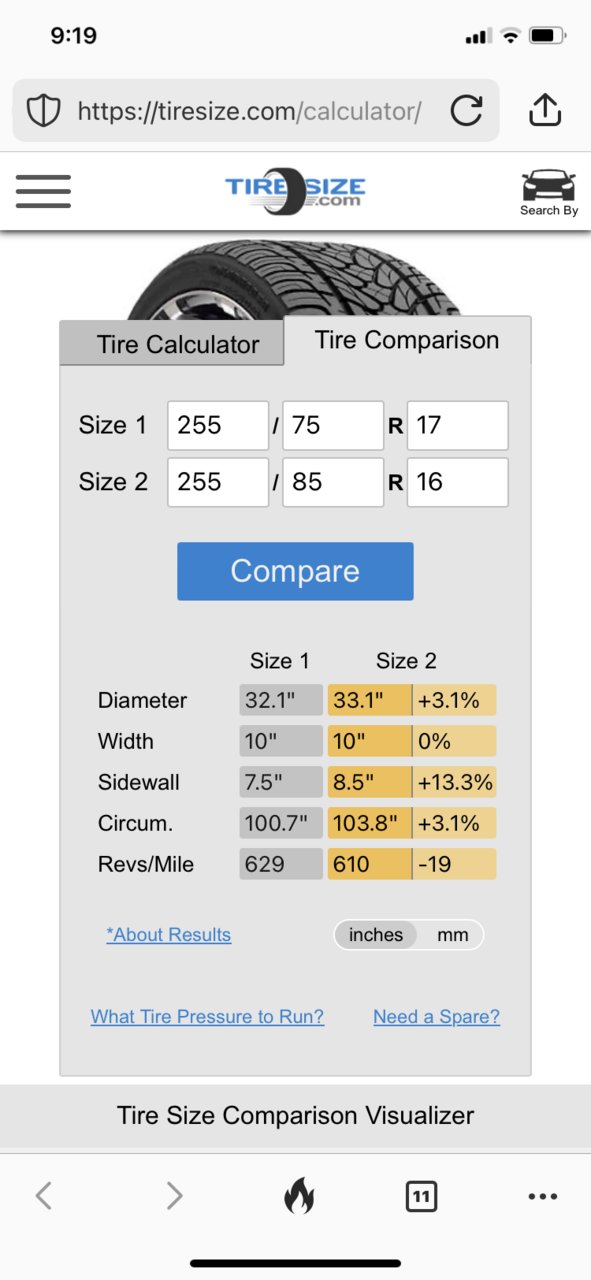This screenshot has height=1280, width=591.
Task: Open the hamburger menu icon
Action: coord(43,191)
